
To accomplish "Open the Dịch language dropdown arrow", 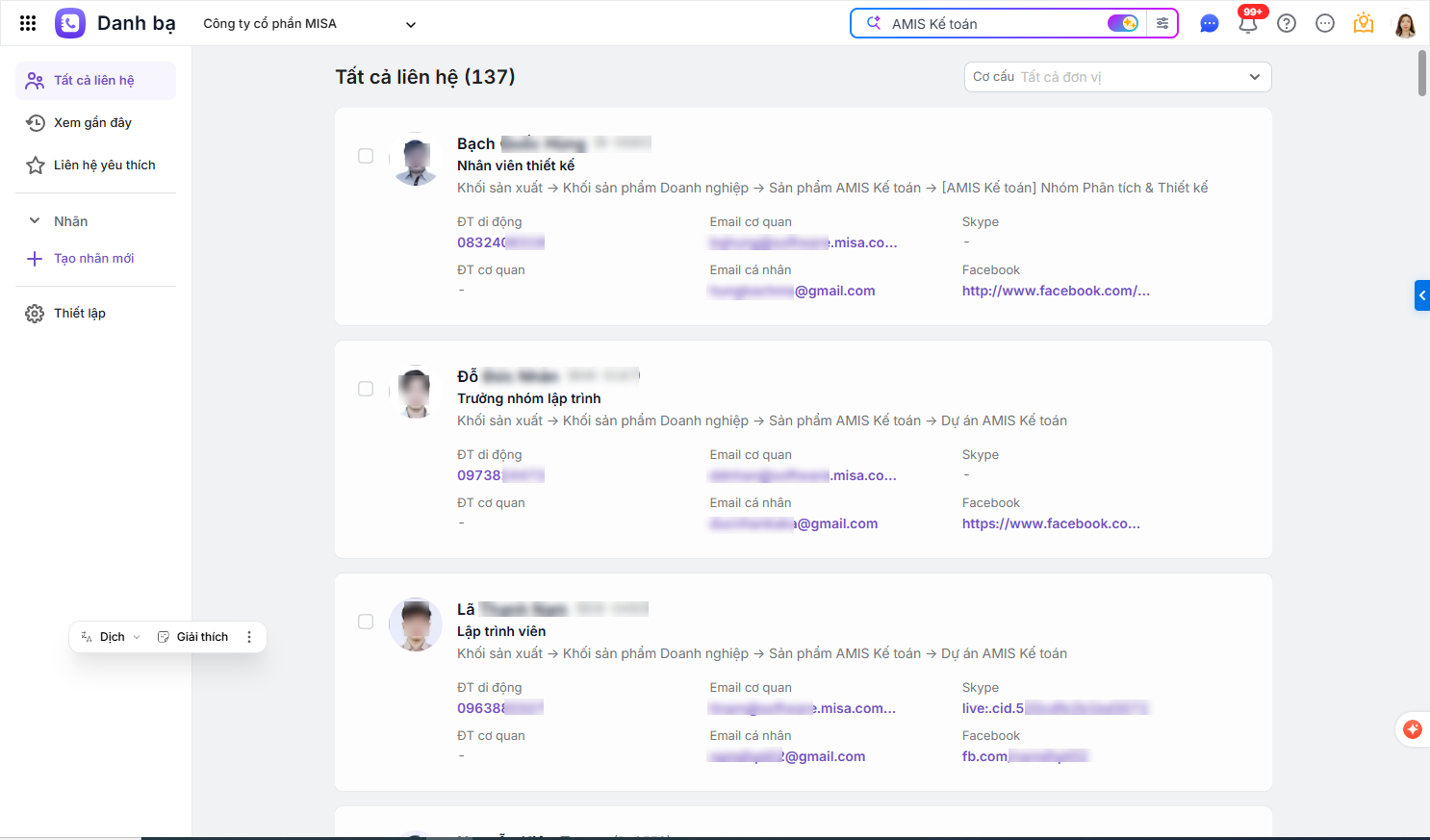I will coord(137,637).
